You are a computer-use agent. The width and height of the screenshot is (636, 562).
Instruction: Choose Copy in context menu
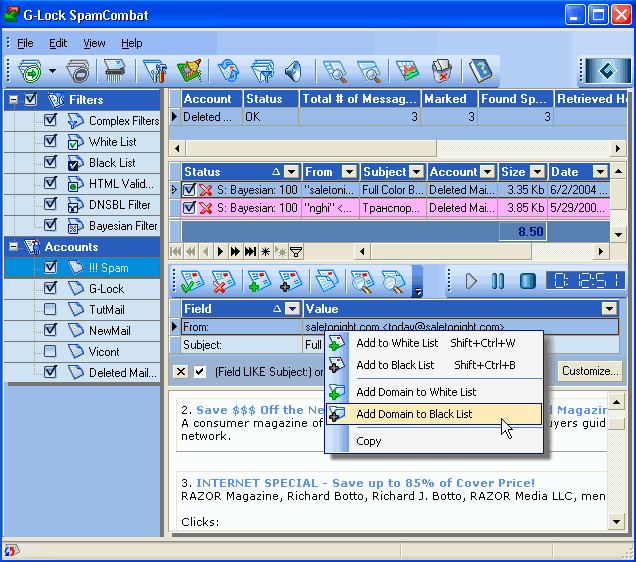coord(434,441)
